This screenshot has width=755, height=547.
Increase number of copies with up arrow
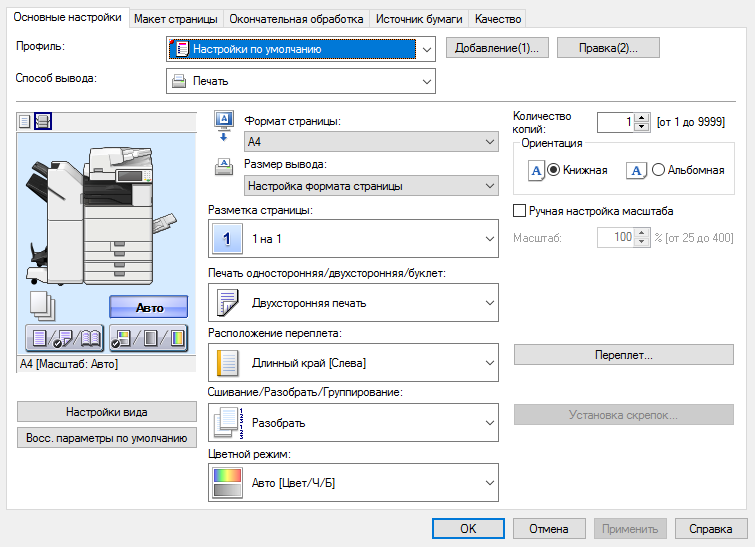click(x=642, y=117)
